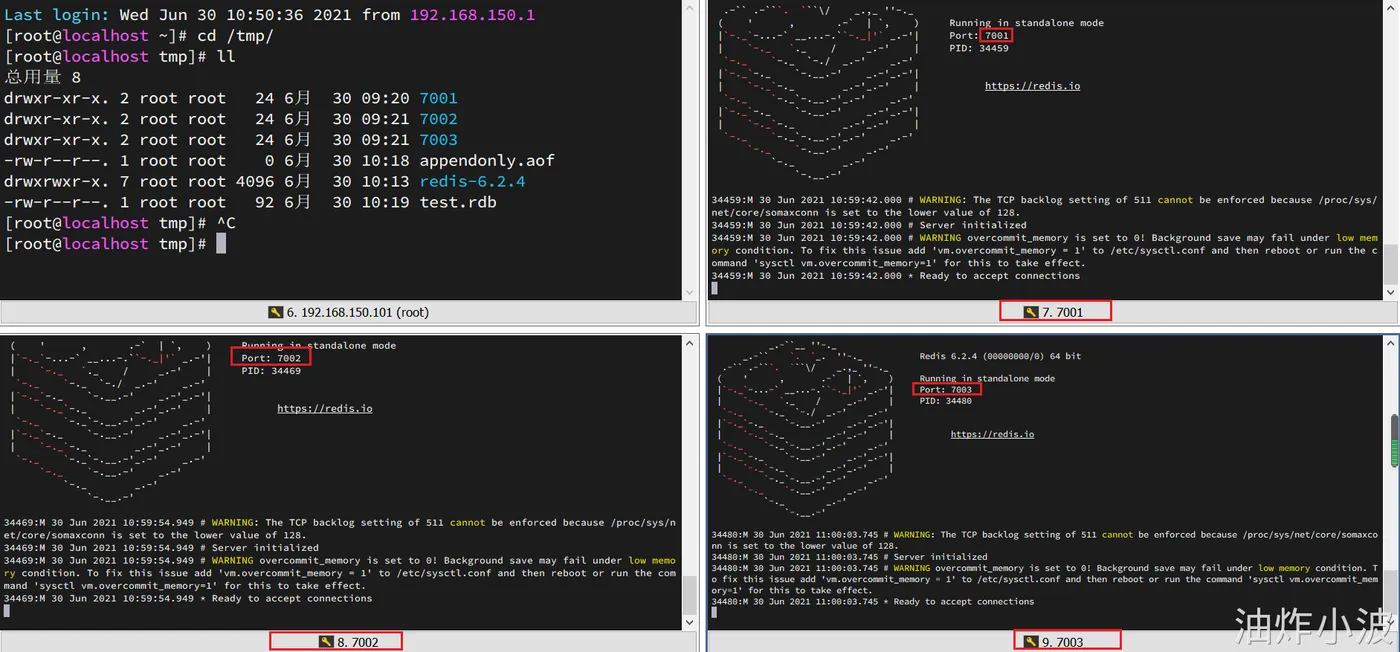The height and width of the screenshot is (652, 1400).
Task: Click scroll-up arrow of the 7001 pane
Action: click(1391, 7)
